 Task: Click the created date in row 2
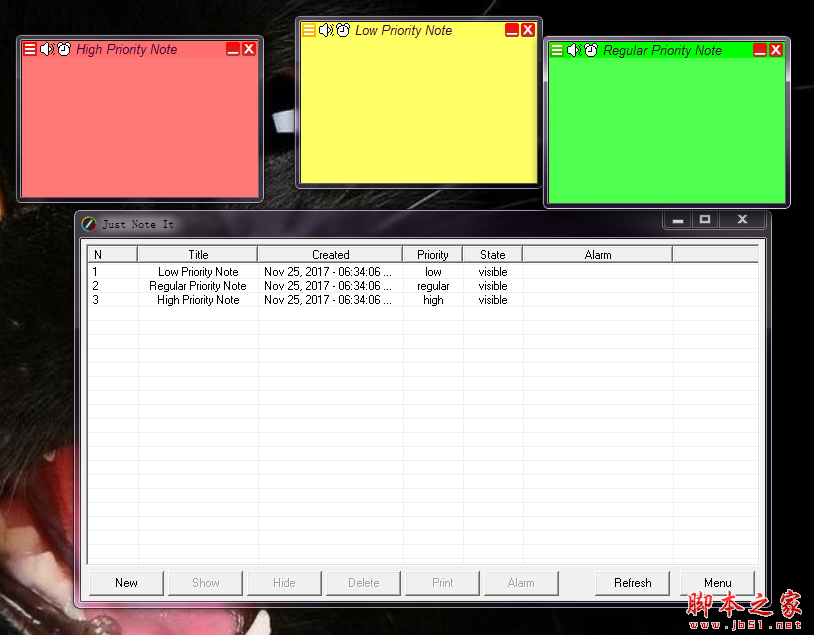[x=328, y=286]
